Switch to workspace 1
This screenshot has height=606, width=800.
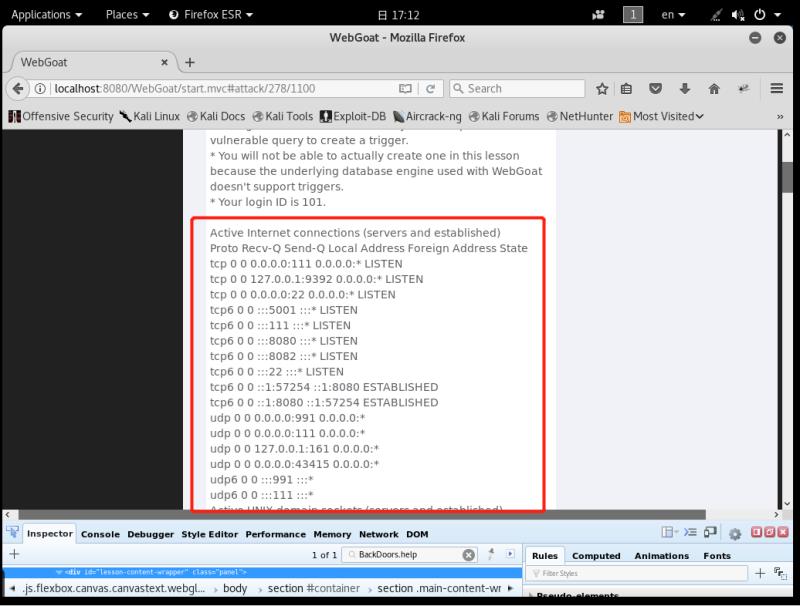(x=633, y=14)
